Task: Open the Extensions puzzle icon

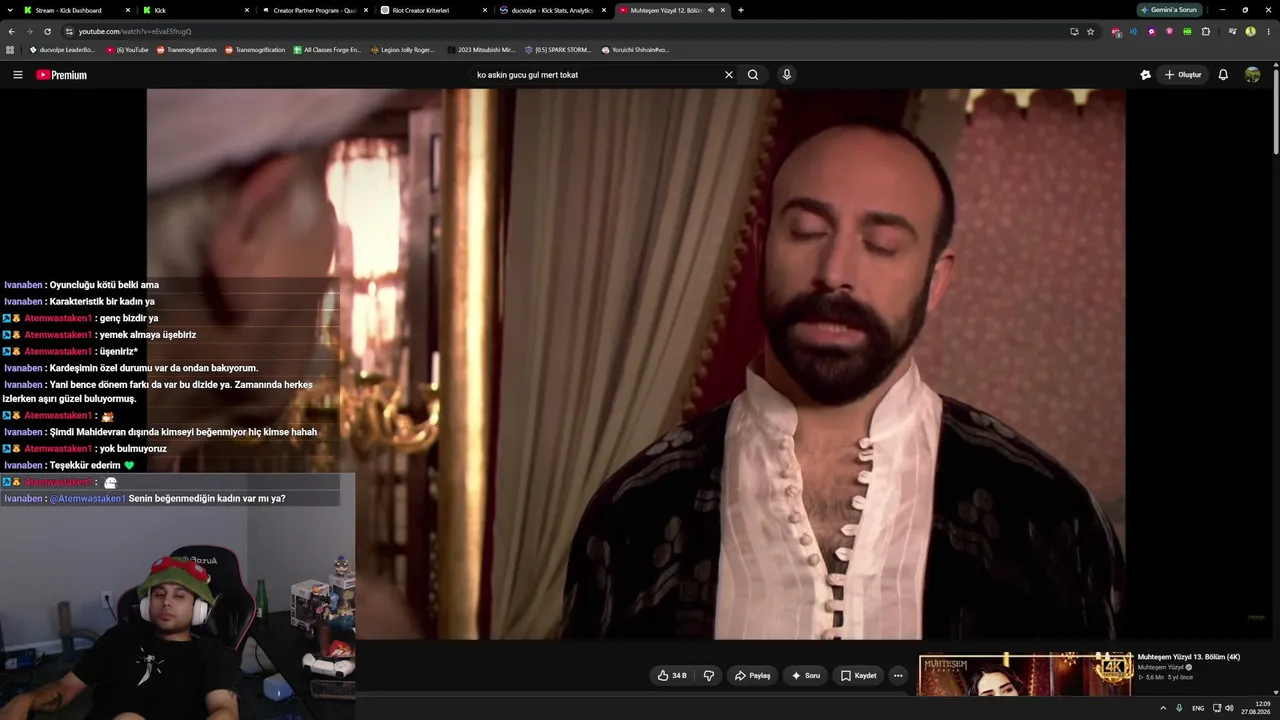Action: [x=1206, y=31]
